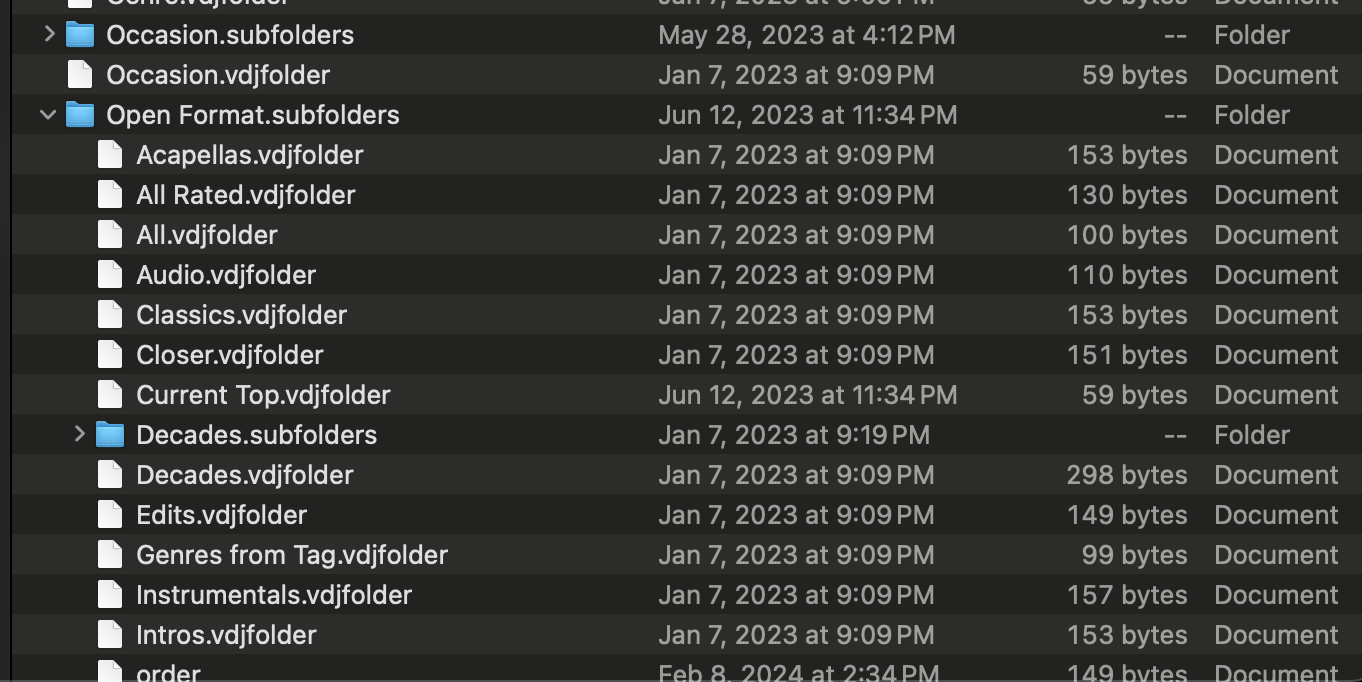
Task: Click the Occasion.vdjfolder document icon
Action: [80, 75]
